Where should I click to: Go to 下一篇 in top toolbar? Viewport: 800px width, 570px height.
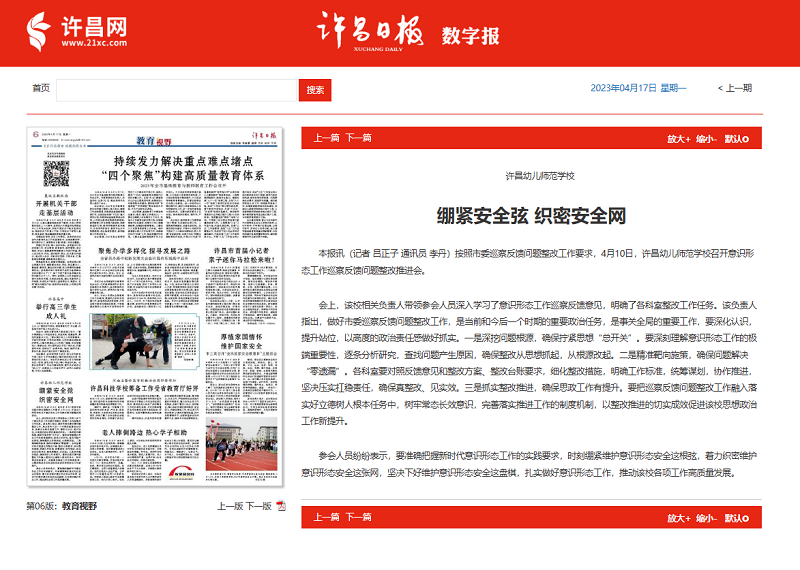coord(359,138)
